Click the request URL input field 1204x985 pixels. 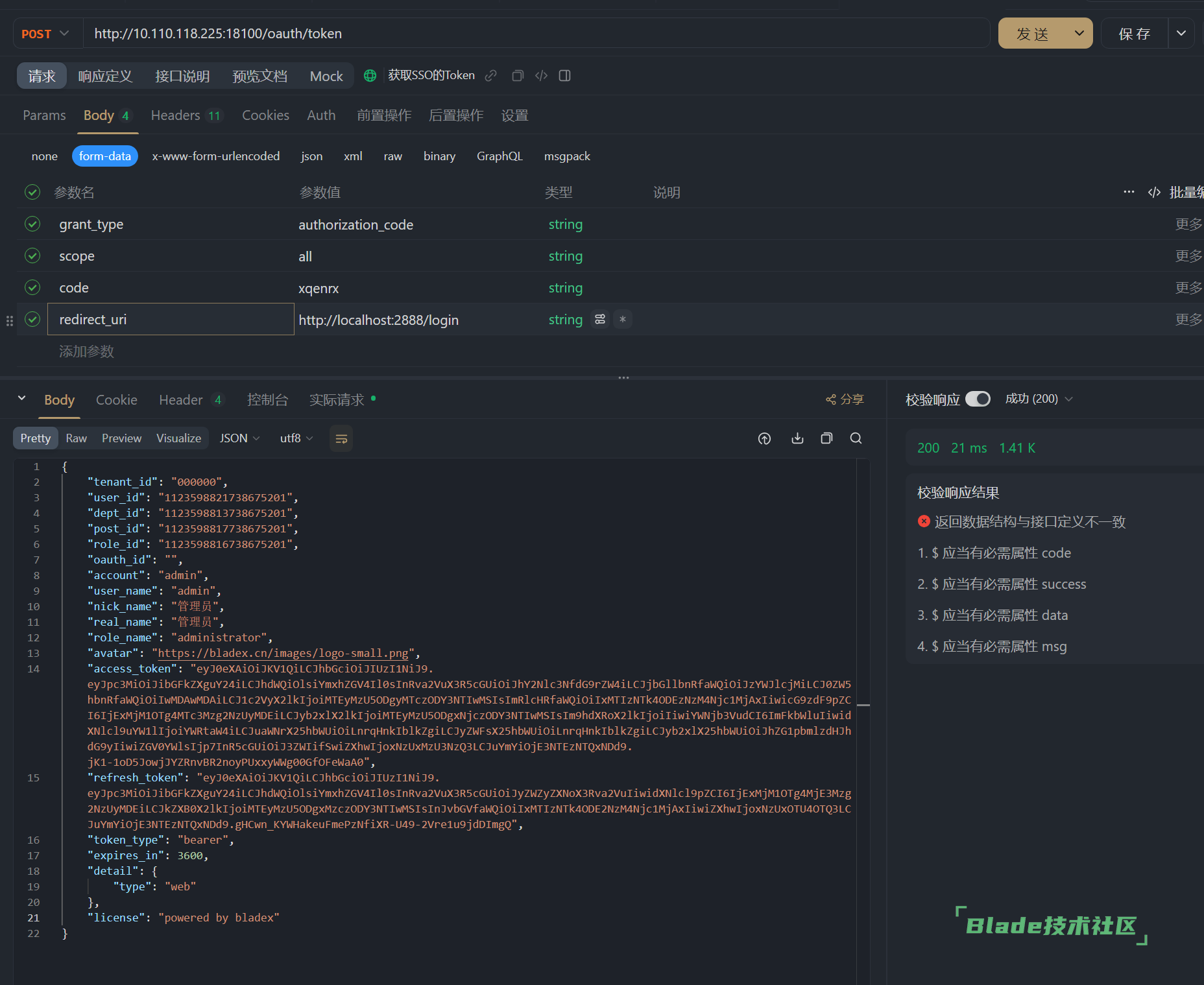[x=535, y=34]
